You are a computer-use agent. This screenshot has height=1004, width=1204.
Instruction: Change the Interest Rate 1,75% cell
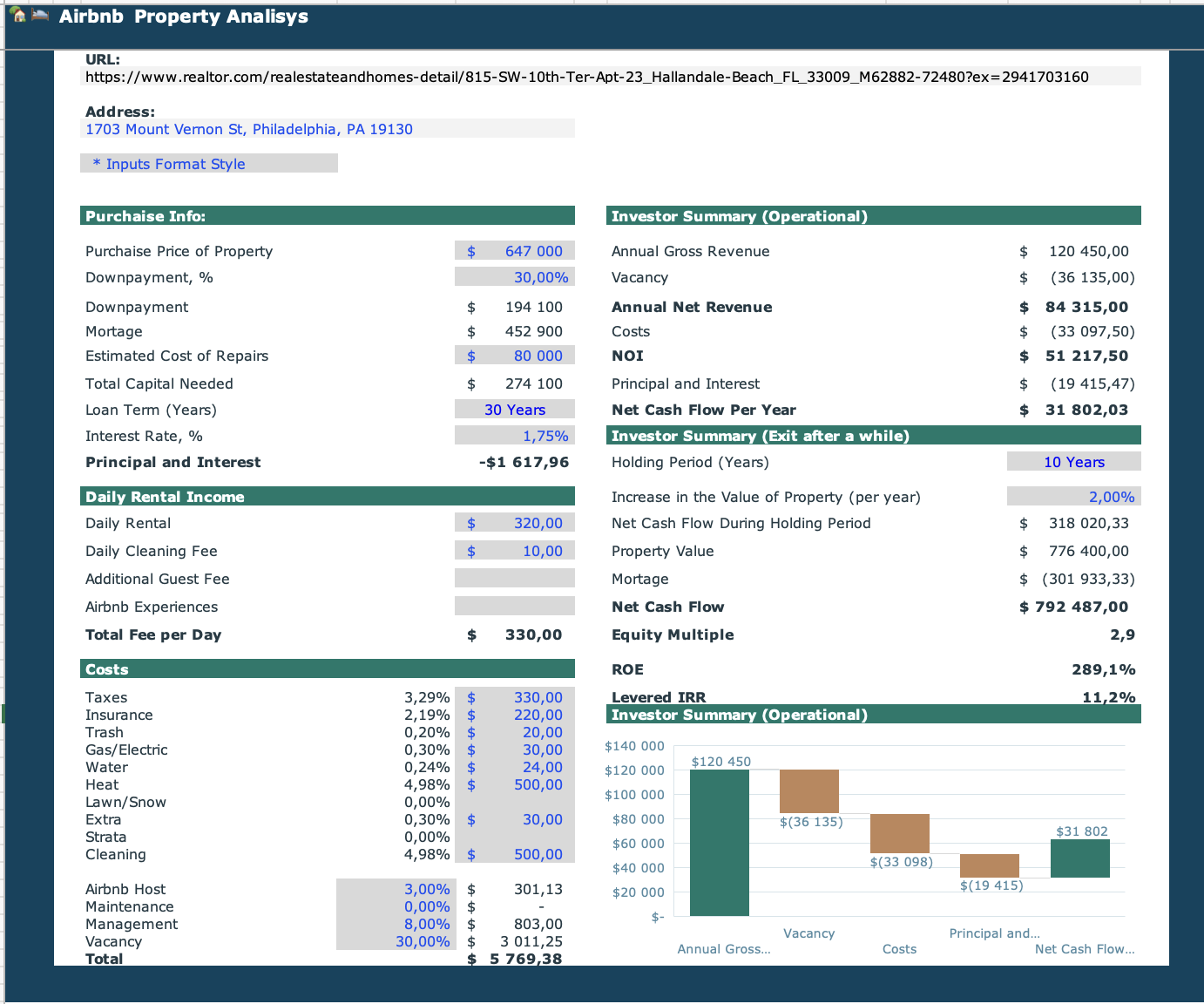(x=515, y=436)
